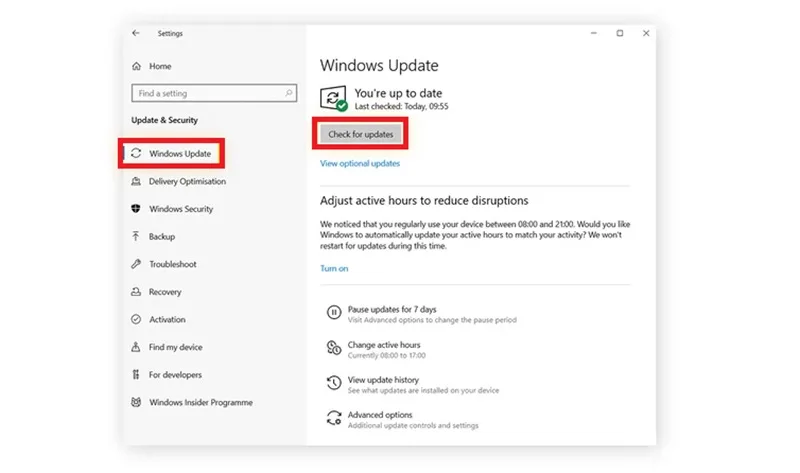
Task: Click the Home house icon
Action: pyautogui.click(x=136, y=66)
